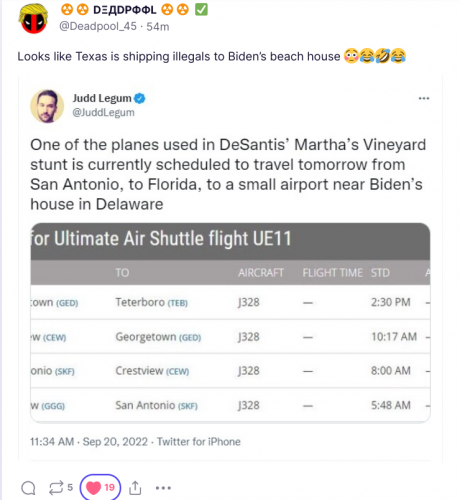460x500 pixels.
Task: Click the 54m post timestamp
Action: point(158,26)
